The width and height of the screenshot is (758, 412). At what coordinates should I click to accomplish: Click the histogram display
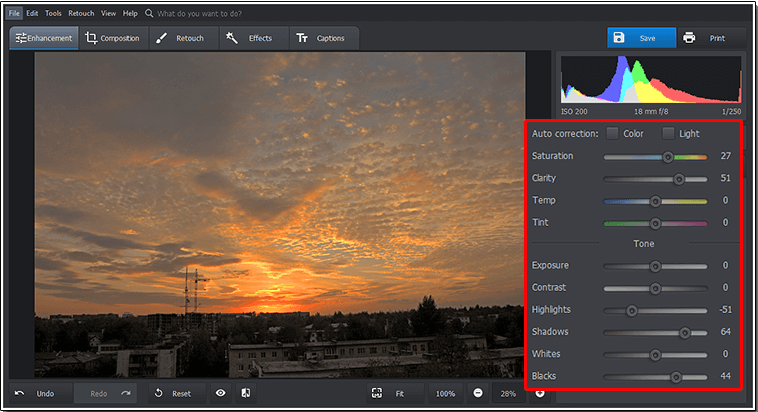click(x=651, y=79)
